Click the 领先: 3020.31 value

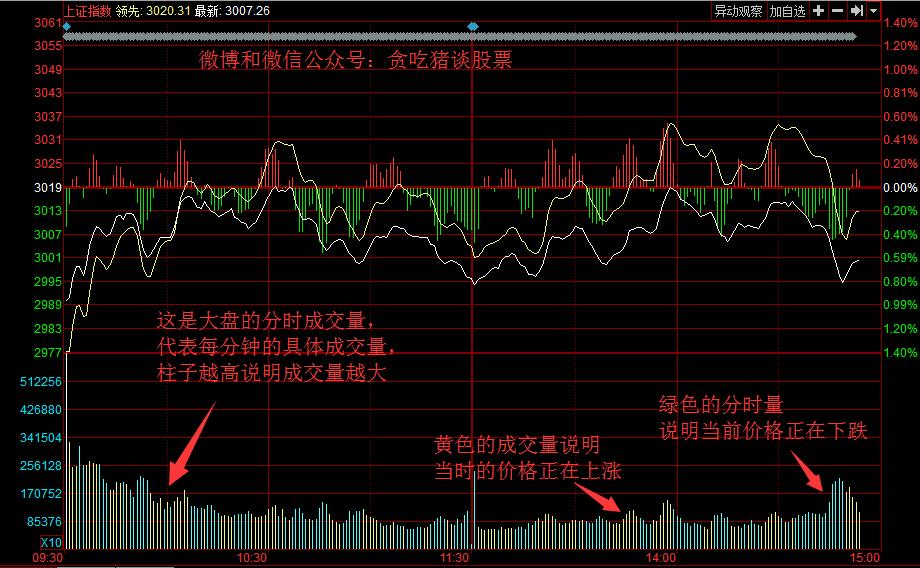point(153,11)
